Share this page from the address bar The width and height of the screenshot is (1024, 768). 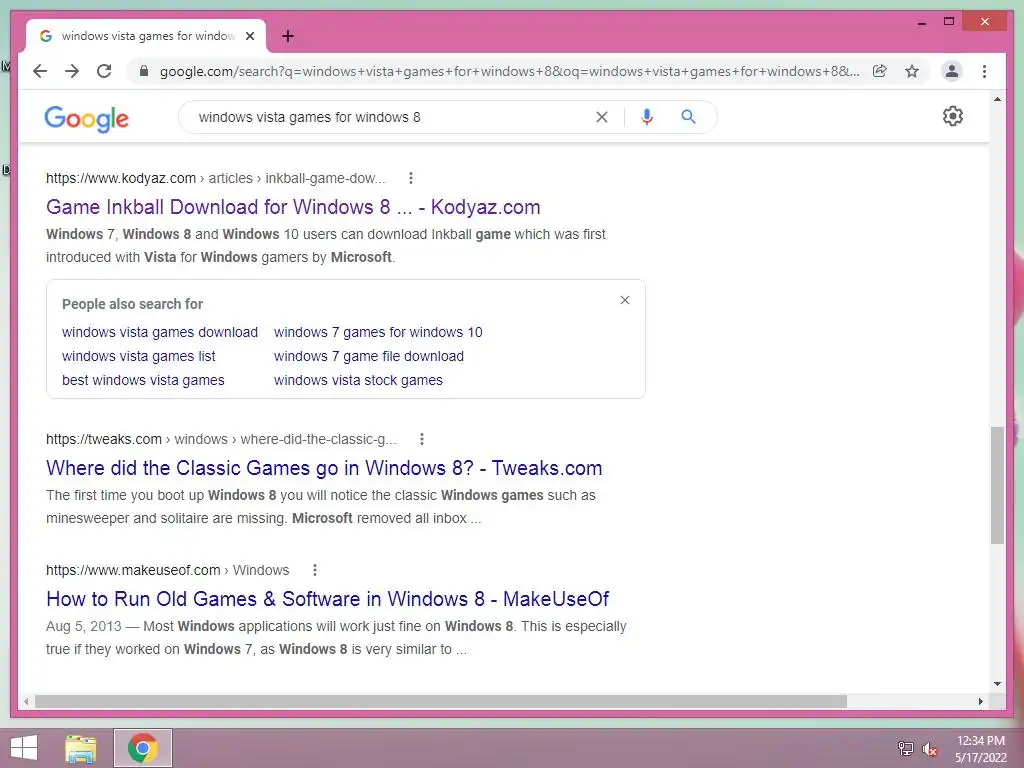click(x=880, y=71)
